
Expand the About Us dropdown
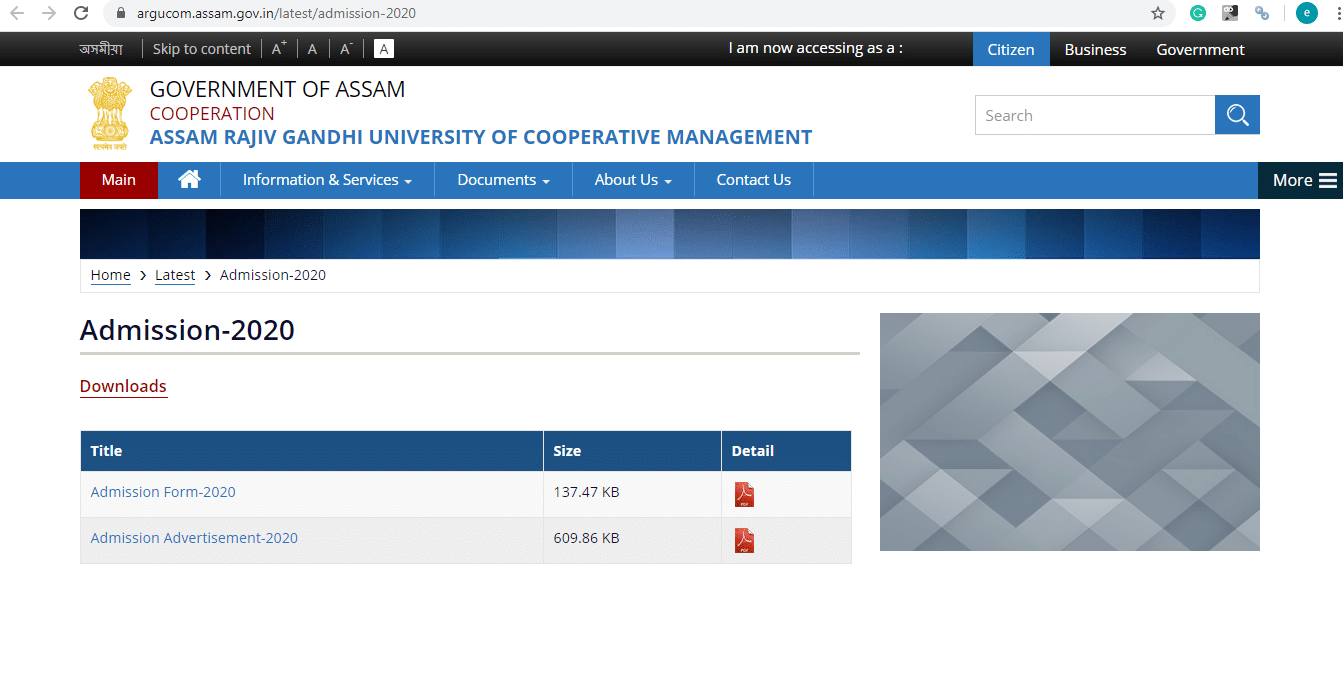point(632,180)
